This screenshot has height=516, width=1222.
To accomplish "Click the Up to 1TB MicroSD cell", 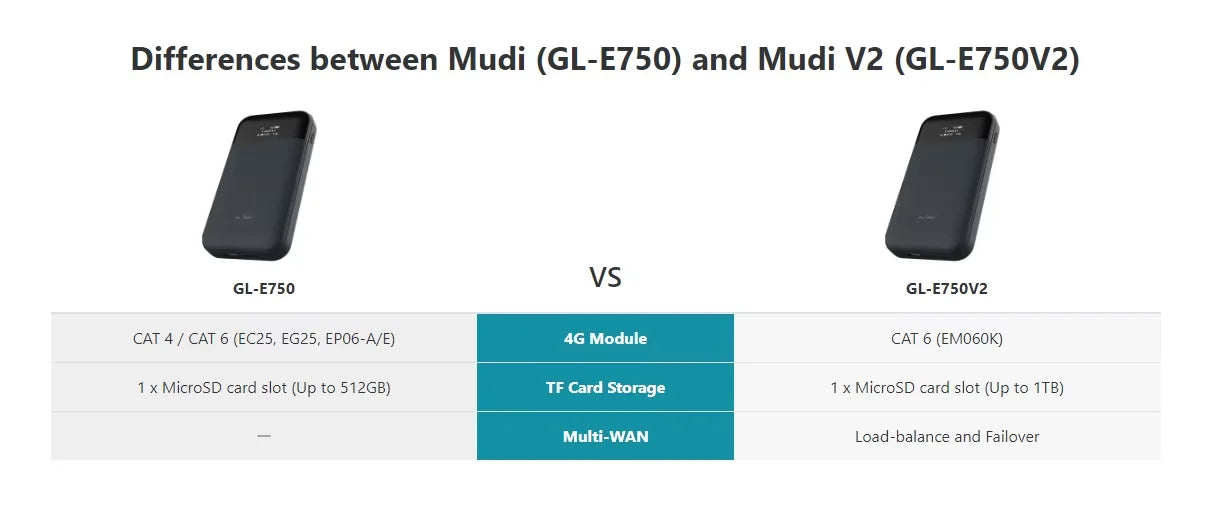I will point(947,387).
